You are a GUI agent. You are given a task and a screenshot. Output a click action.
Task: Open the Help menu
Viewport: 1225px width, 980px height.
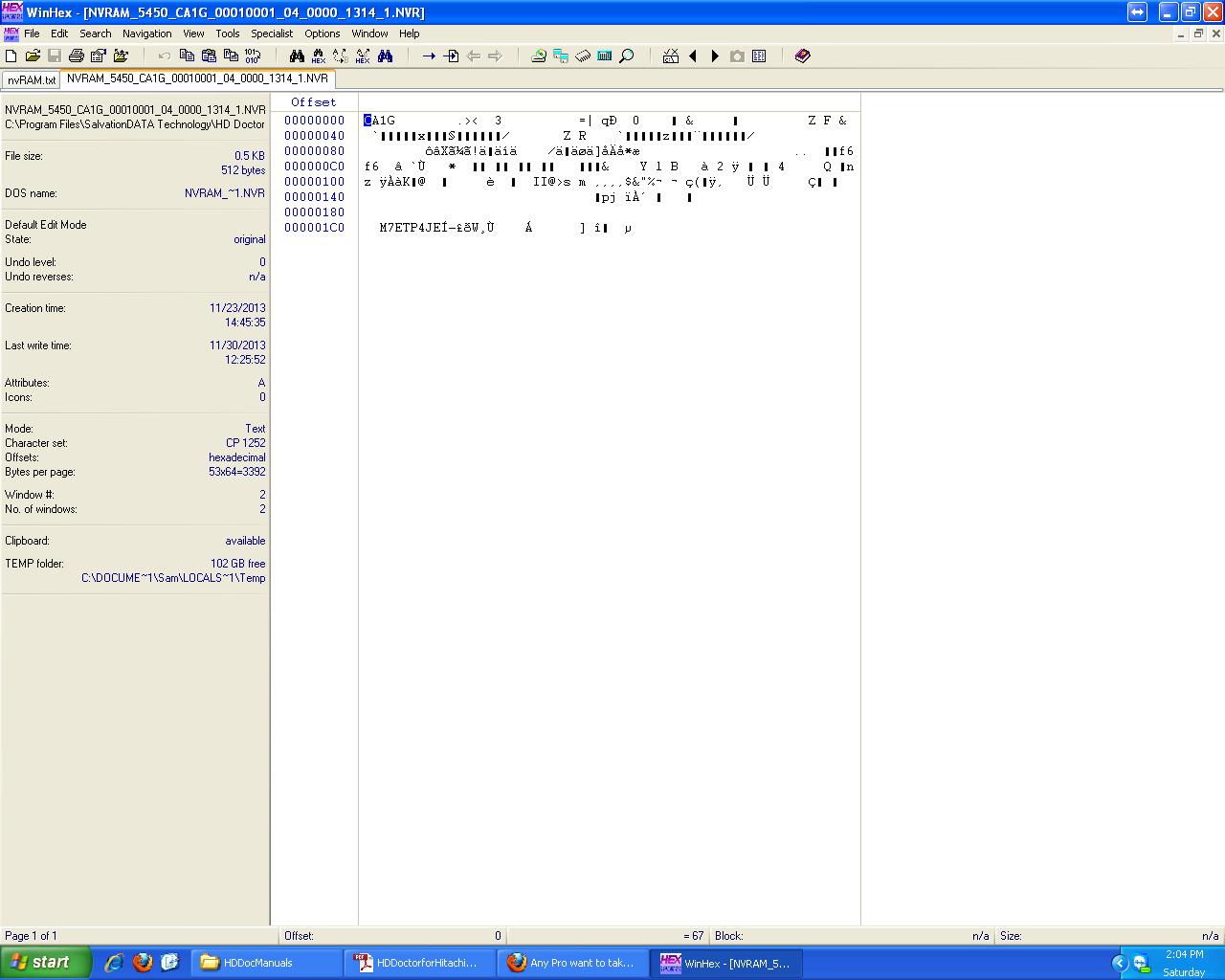[410, 33]
